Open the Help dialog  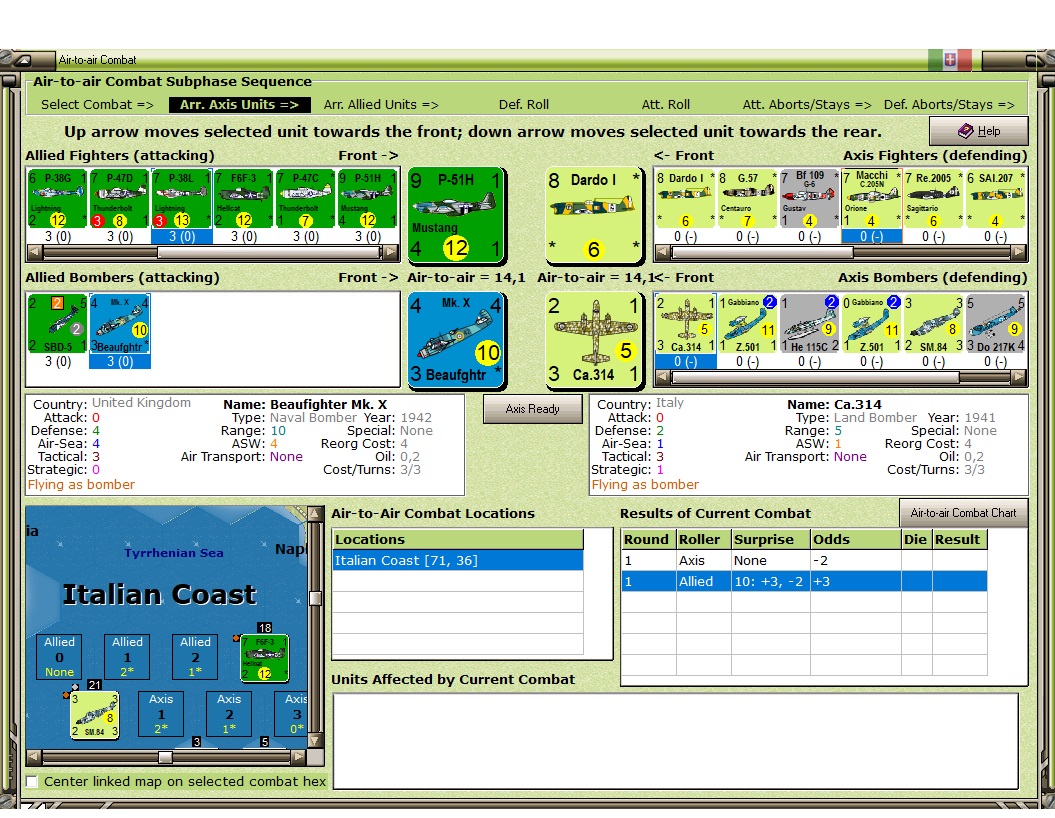(978, 131)
